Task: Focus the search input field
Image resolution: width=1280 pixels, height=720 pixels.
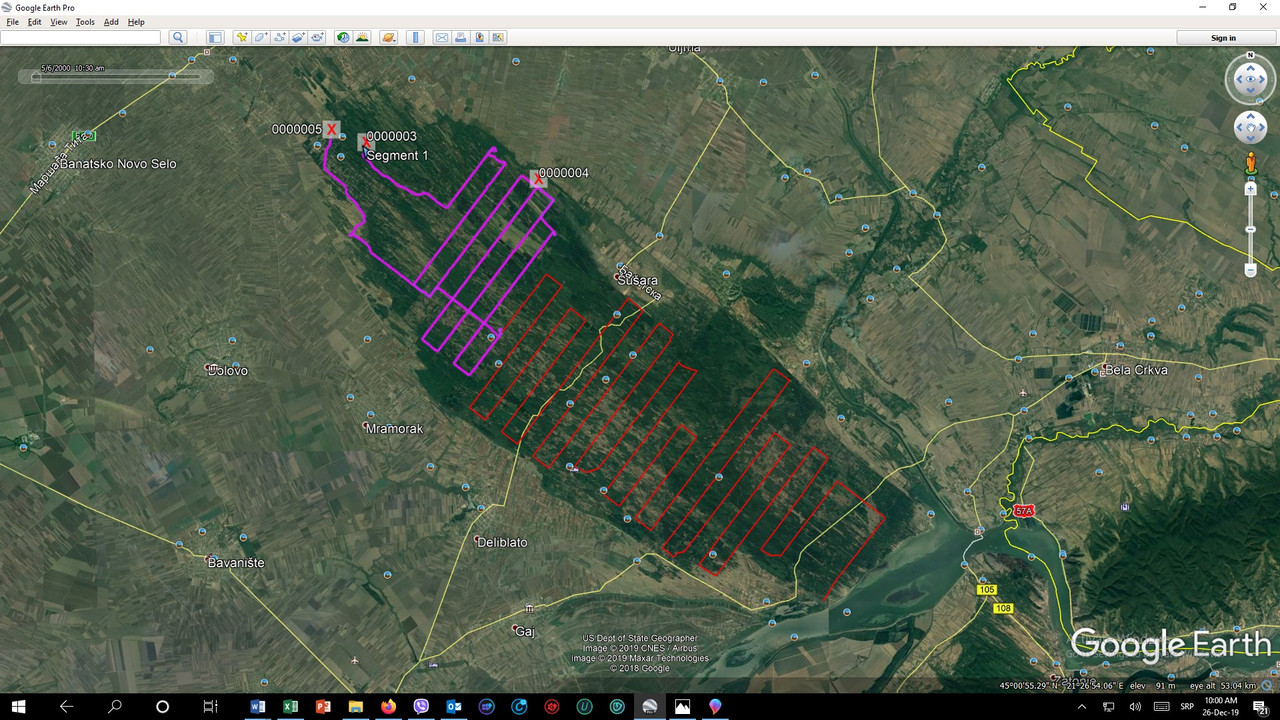Action: (80, 37)
